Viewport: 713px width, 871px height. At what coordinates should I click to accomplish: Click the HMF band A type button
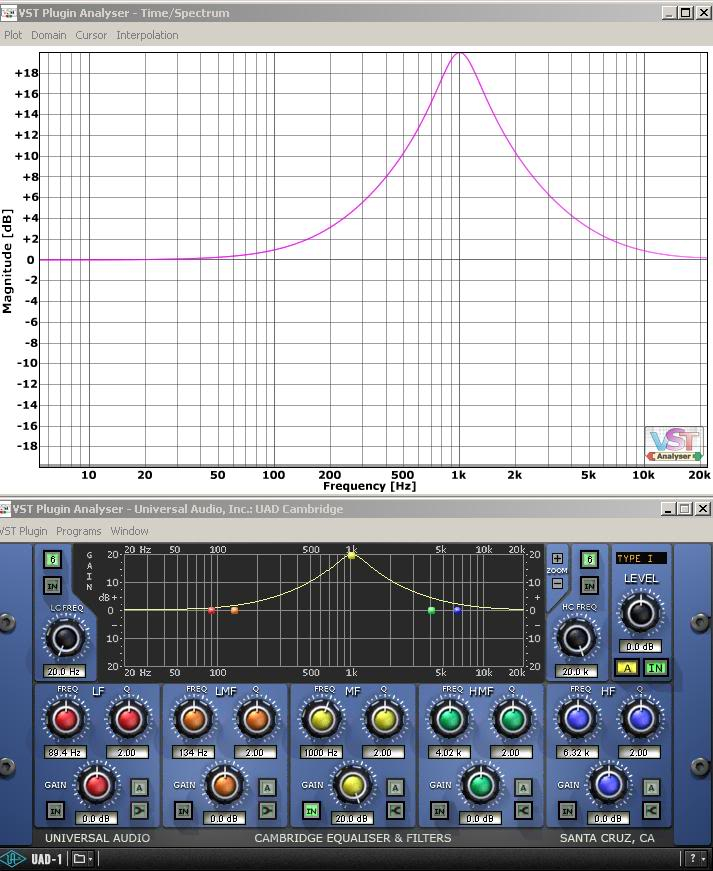click(x=523, y=788)
